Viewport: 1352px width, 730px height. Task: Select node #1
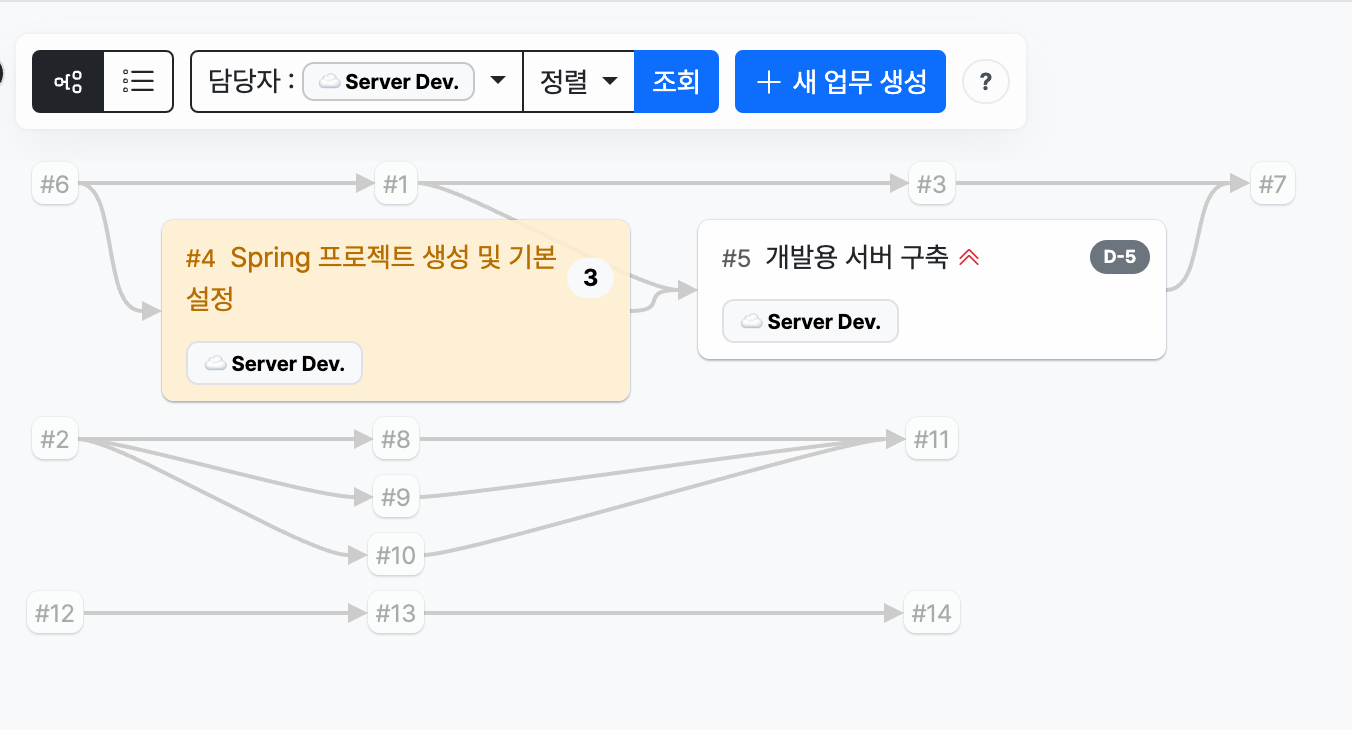pos(396,184)
